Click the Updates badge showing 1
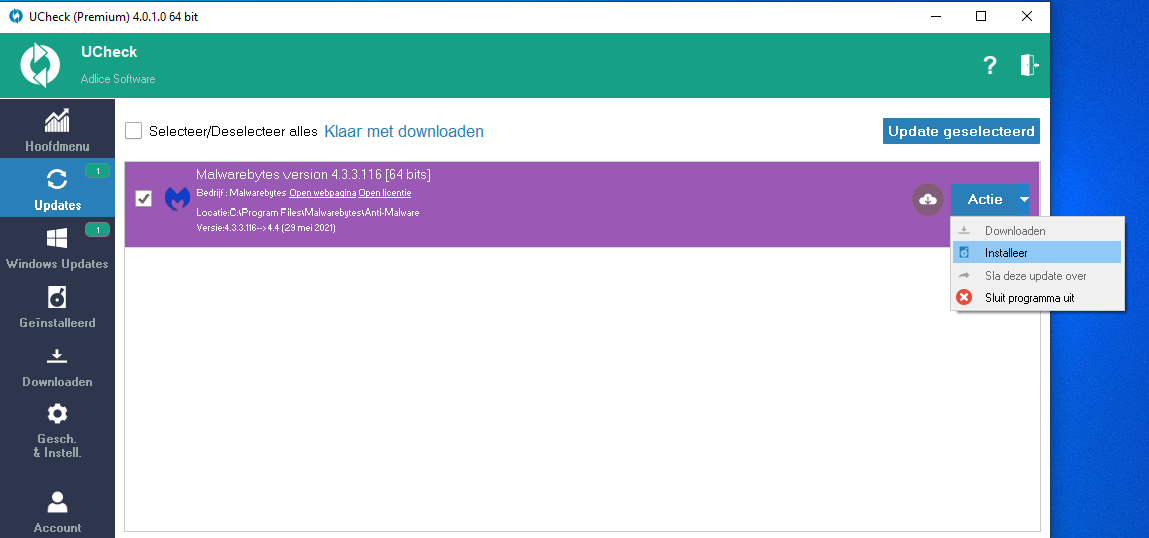The image size is (1149, 538). [97, 171]
